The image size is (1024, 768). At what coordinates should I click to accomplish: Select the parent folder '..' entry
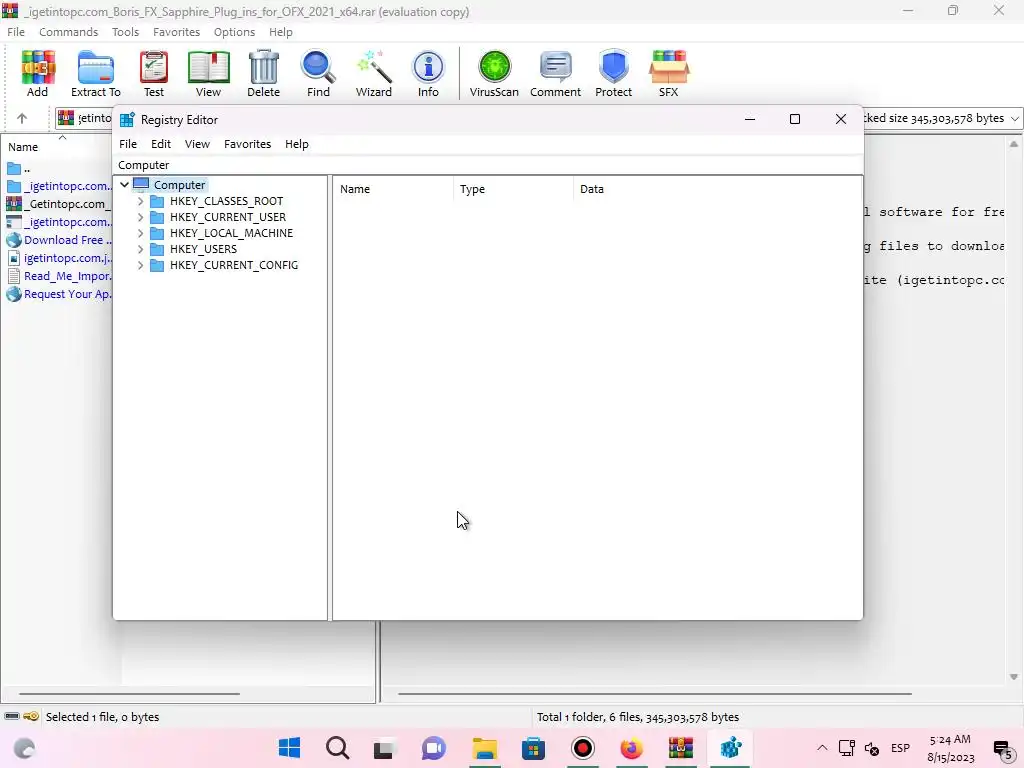(x=19, y=168)
